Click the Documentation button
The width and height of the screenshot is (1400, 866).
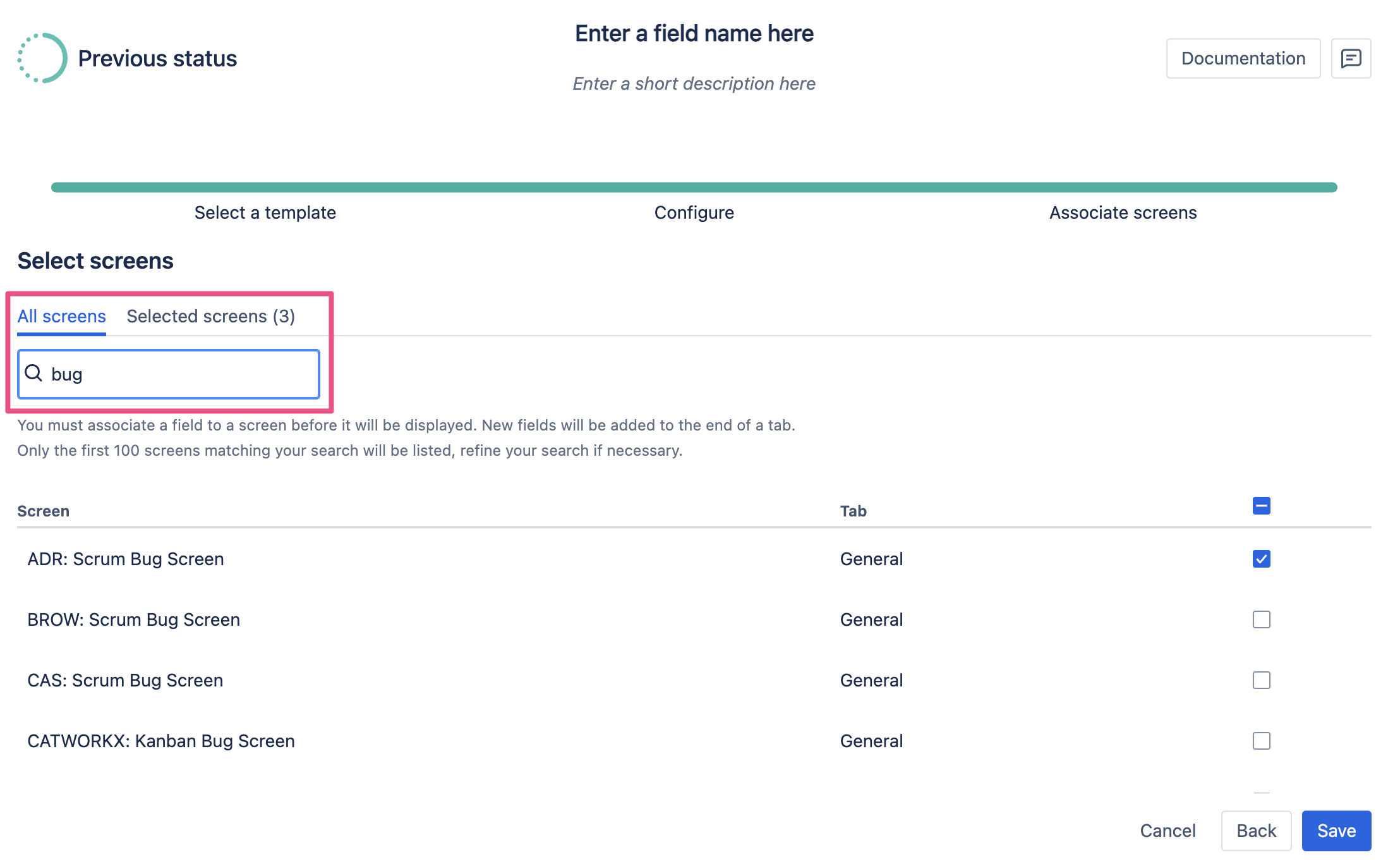1243,58
